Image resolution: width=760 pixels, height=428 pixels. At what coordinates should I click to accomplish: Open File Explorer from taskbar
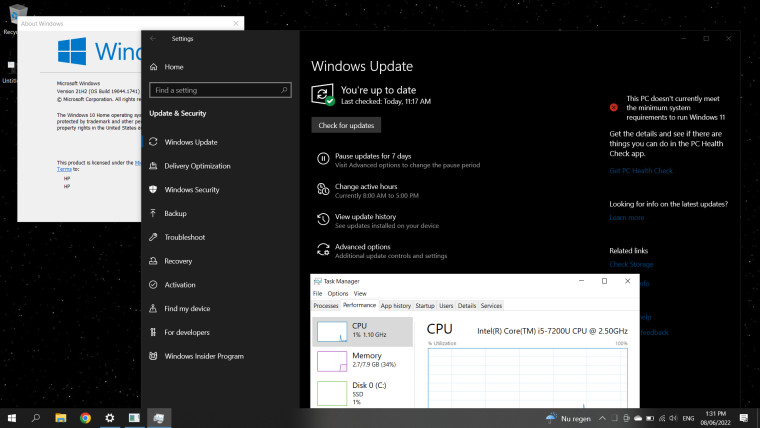pyautogui.click(x=61, y=418)
